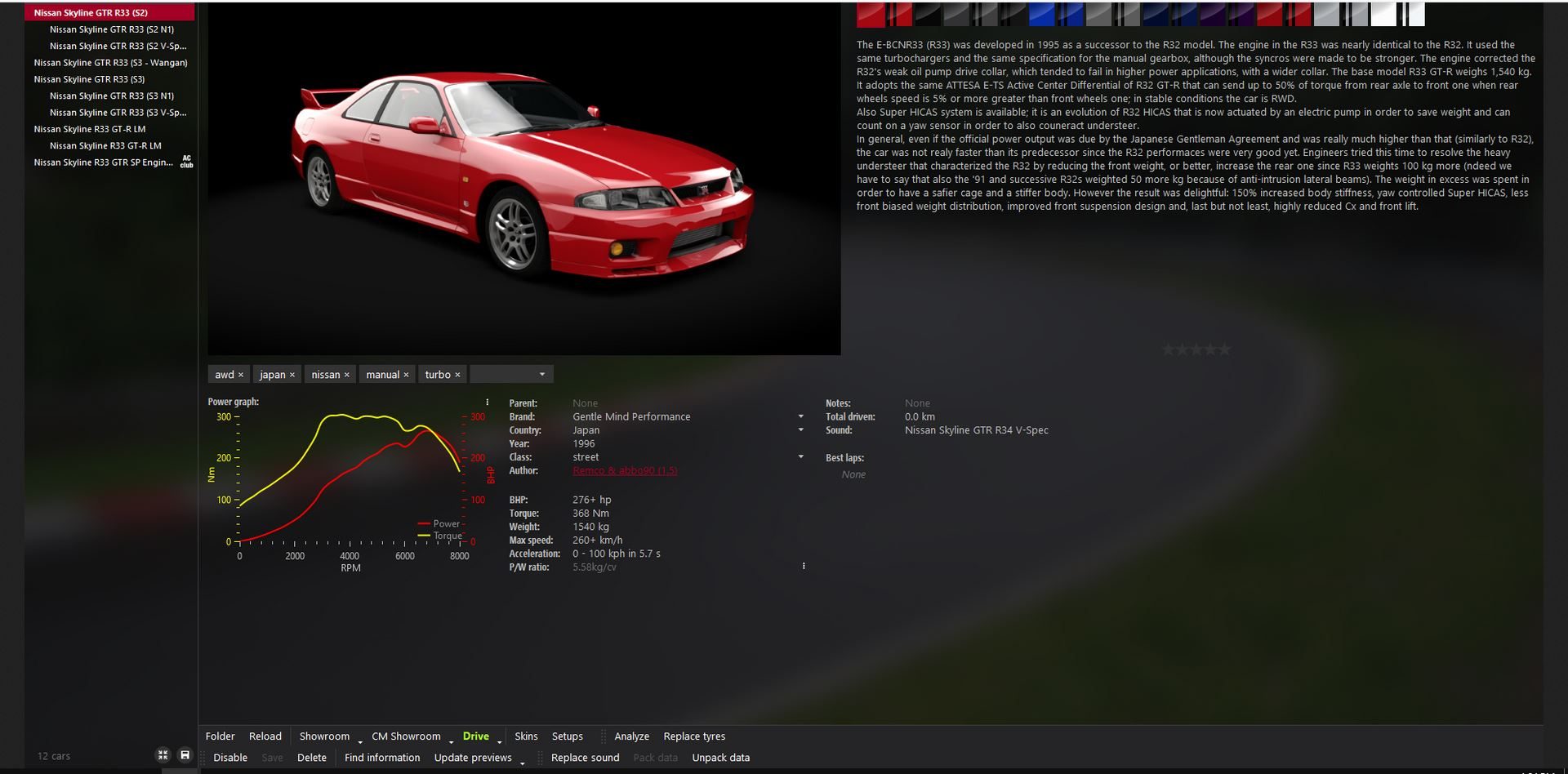Select Nissan Skyline GTR R33 (S3 - Wangan)
This screenshot has height=774, width=1568.
(110, 63)
